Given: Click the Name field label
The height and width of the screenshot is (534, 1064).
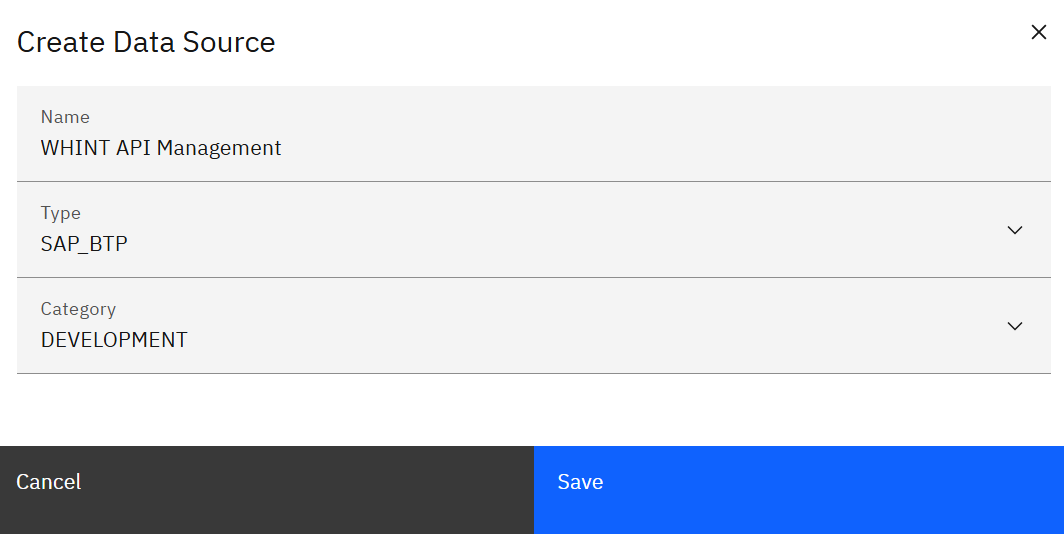Looking at the screenshot, I should (65, 117).
